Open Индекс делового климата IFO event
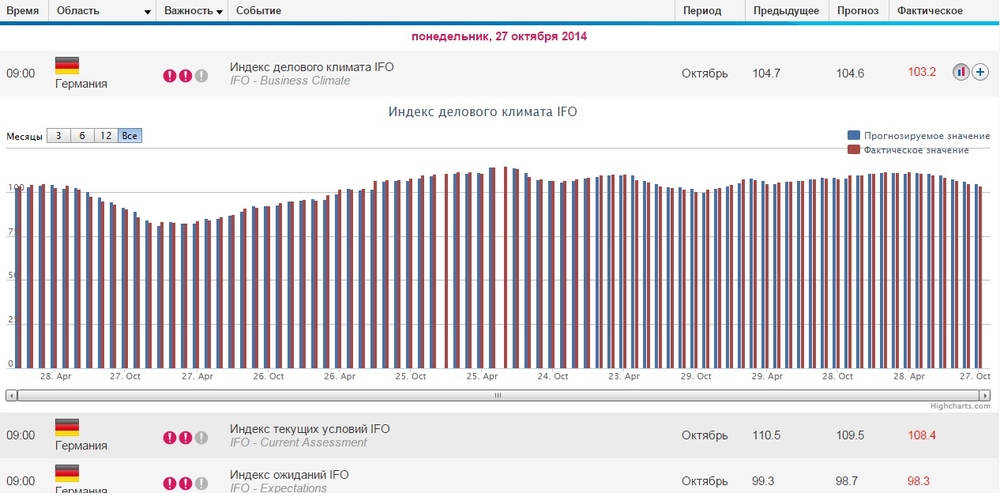Image resolution: width=1000 pixels, height=497 pixels. click(312, 67)
